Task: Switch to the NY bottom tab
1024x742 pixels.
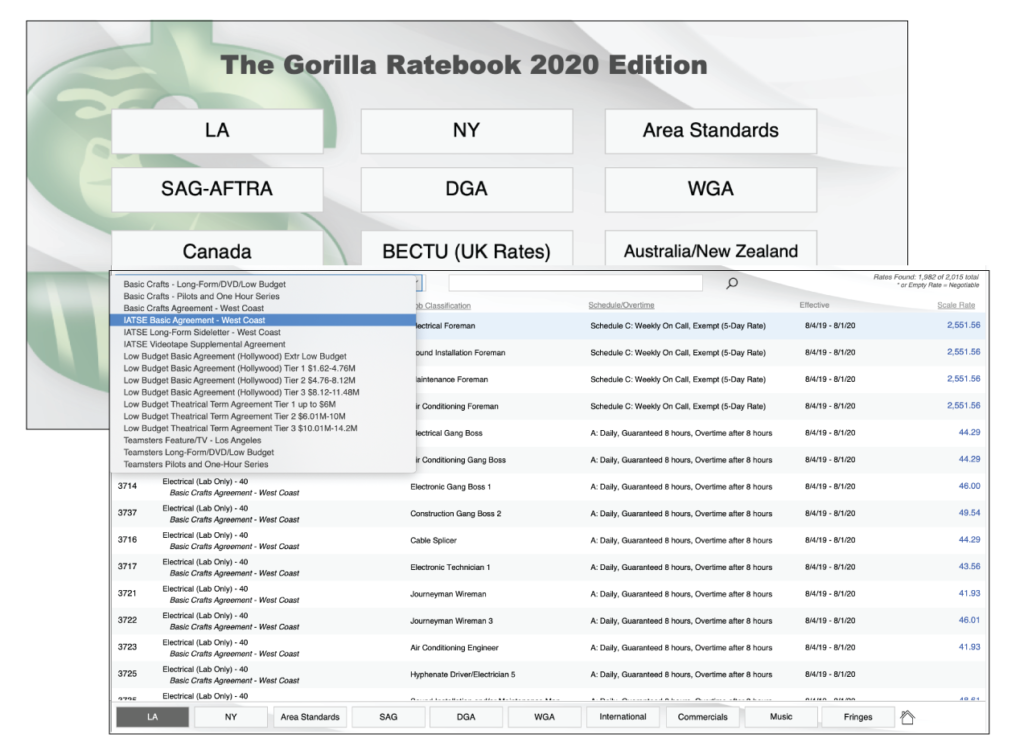Action: pos(231,717)
